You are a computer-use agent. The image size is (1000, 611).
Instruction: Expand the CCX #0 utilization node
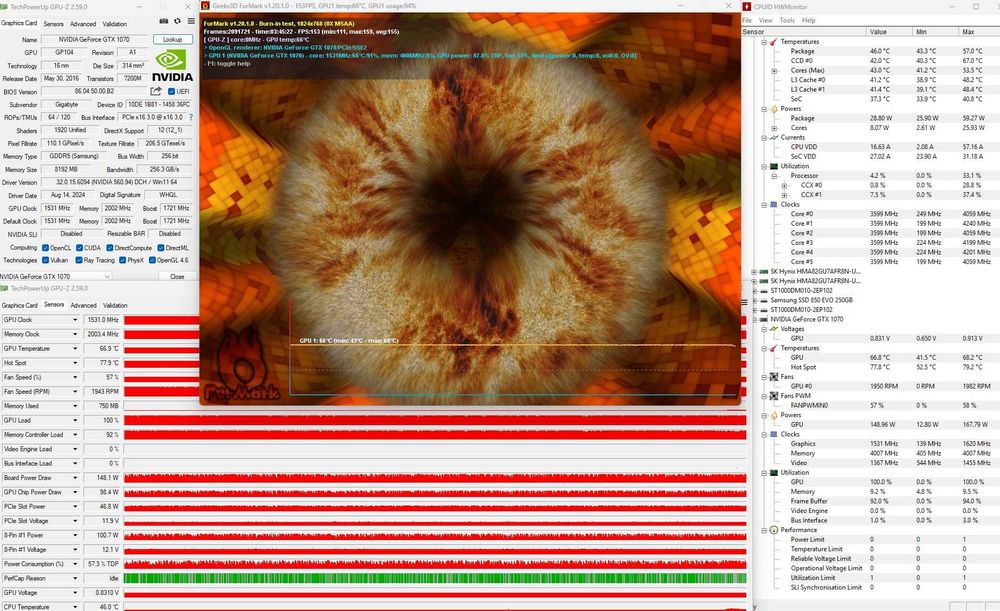tap(784, 185)
